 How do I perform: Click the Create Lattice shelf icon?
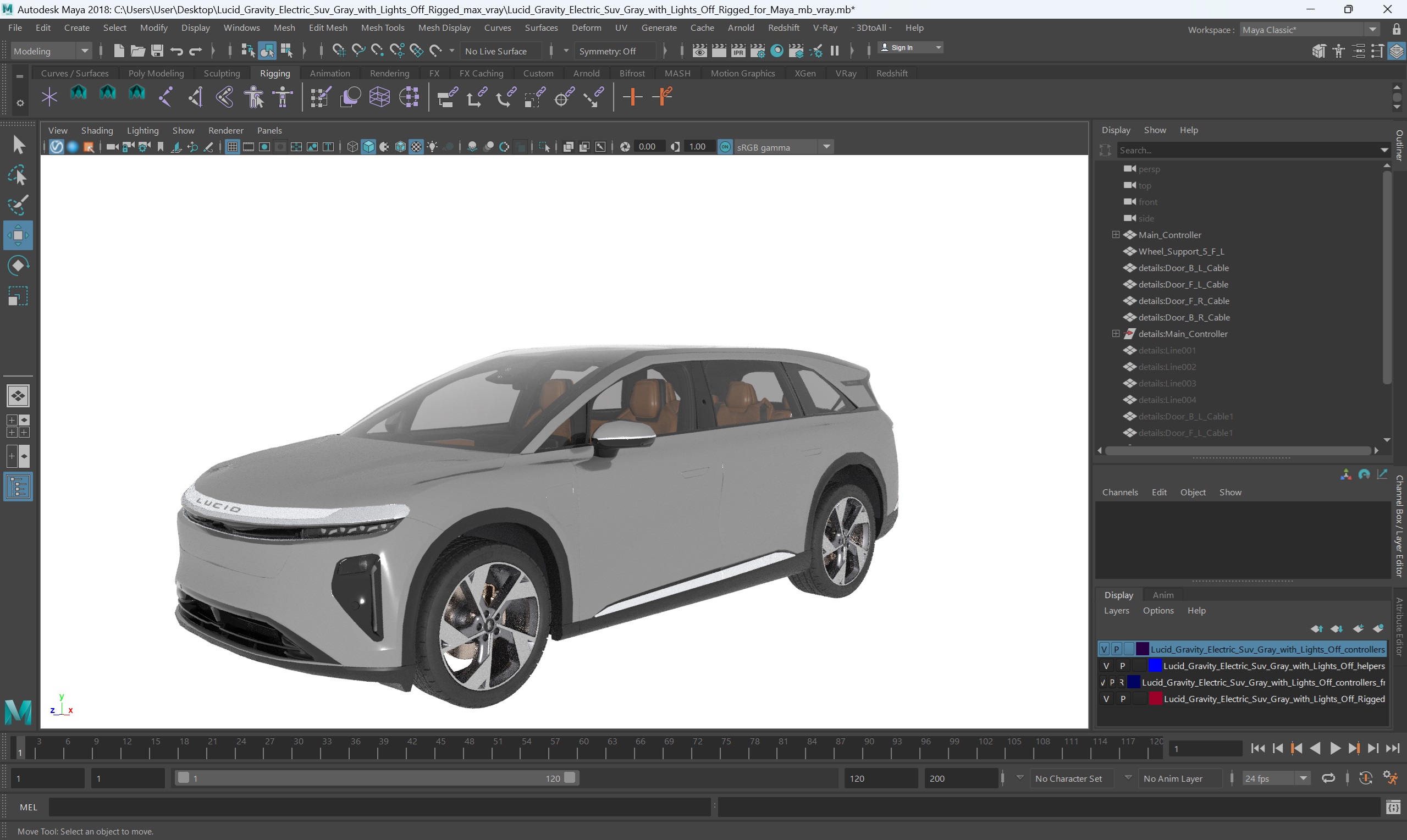click(380, 97)
